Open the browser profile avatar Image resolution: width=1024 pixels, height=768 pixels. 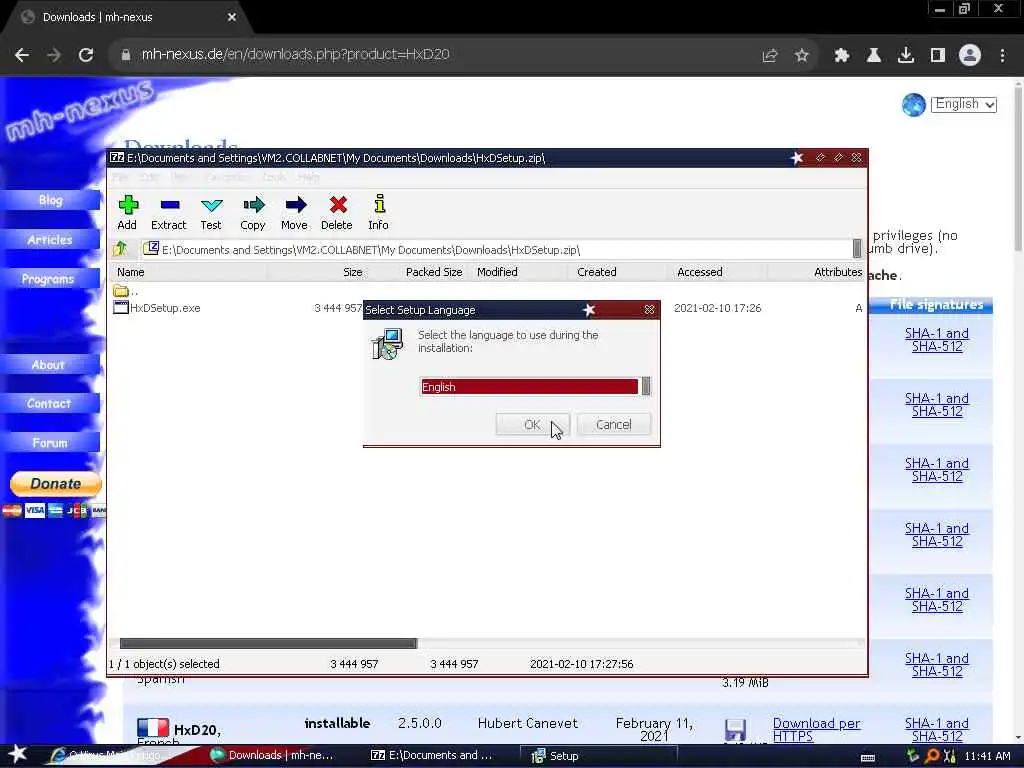click(x=970, y=55)
